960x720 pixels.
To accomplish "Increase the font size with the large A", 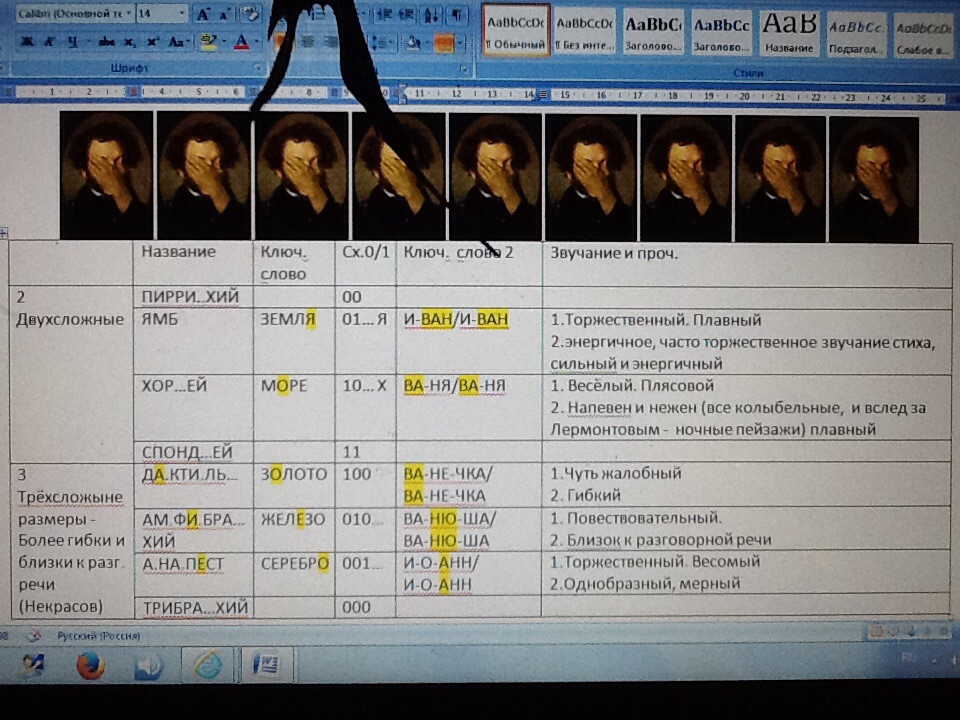I will tap(203, 14).
